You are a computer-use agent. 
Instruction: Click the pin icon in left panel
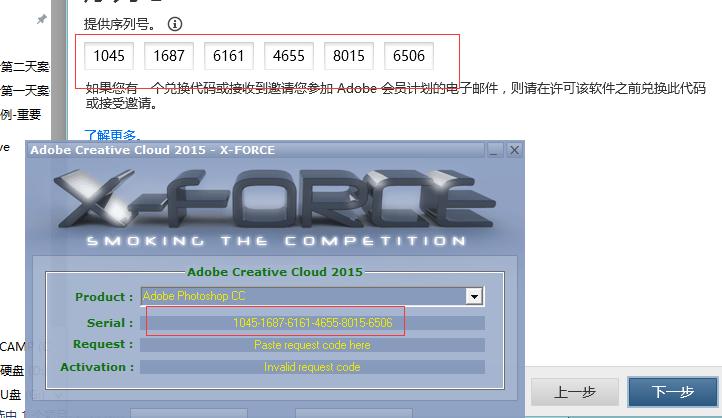(x=41, y=19)
